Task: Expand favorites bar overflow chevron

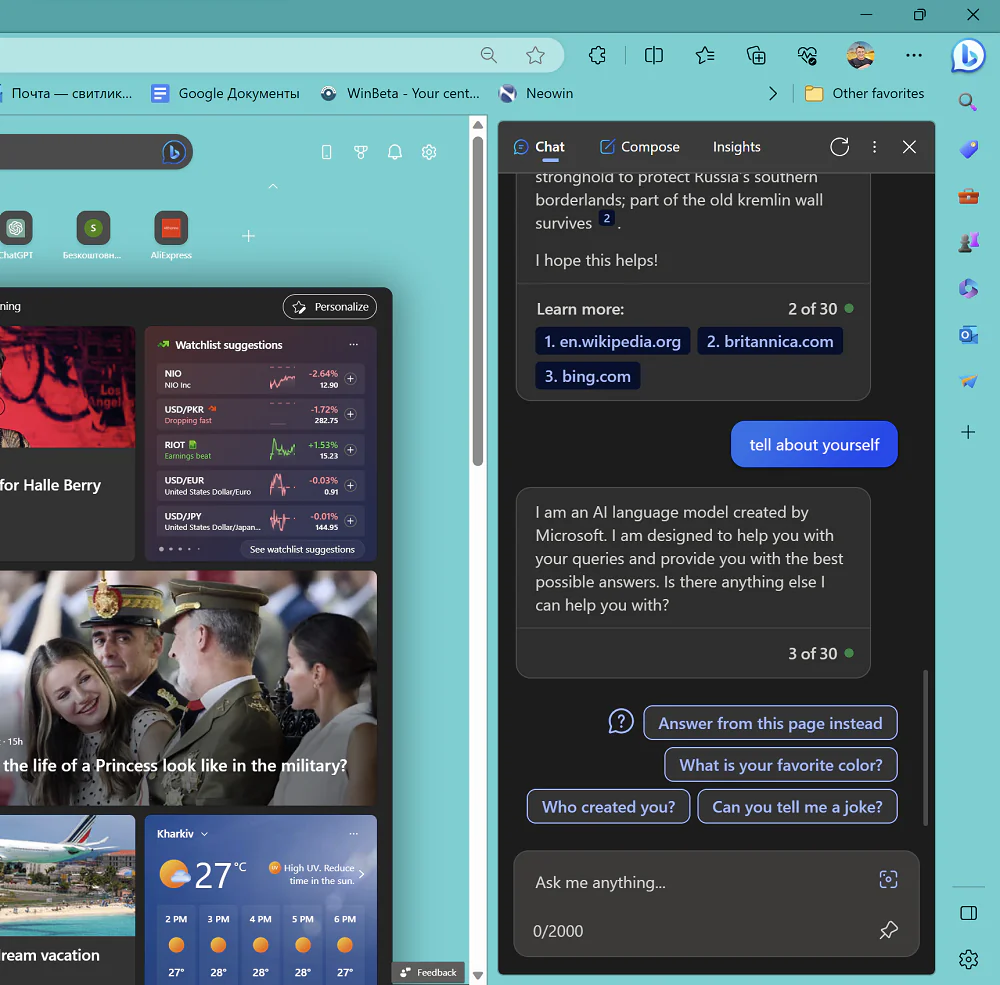Action: [x=773, y=94]
